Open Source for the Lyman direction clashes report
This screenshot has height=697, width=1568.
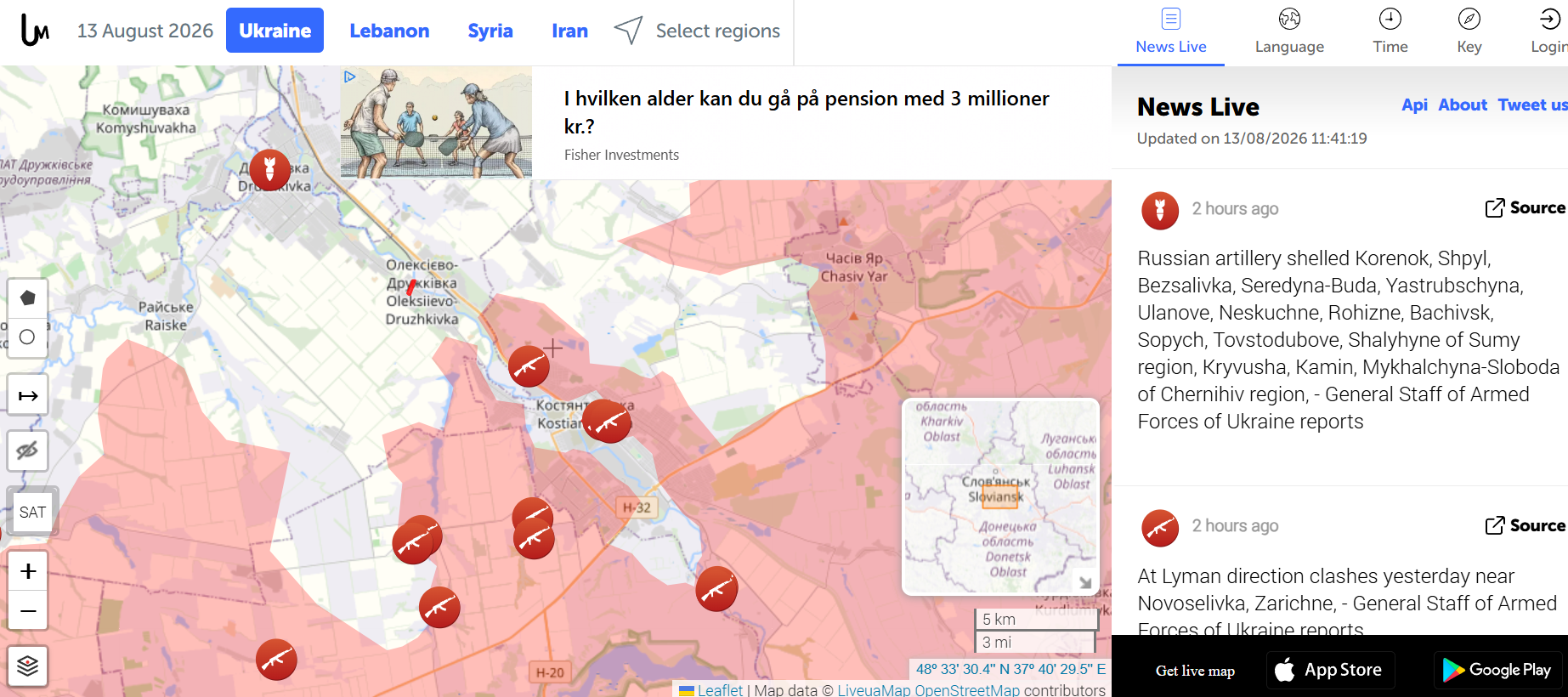click(x=1525, y=526)
